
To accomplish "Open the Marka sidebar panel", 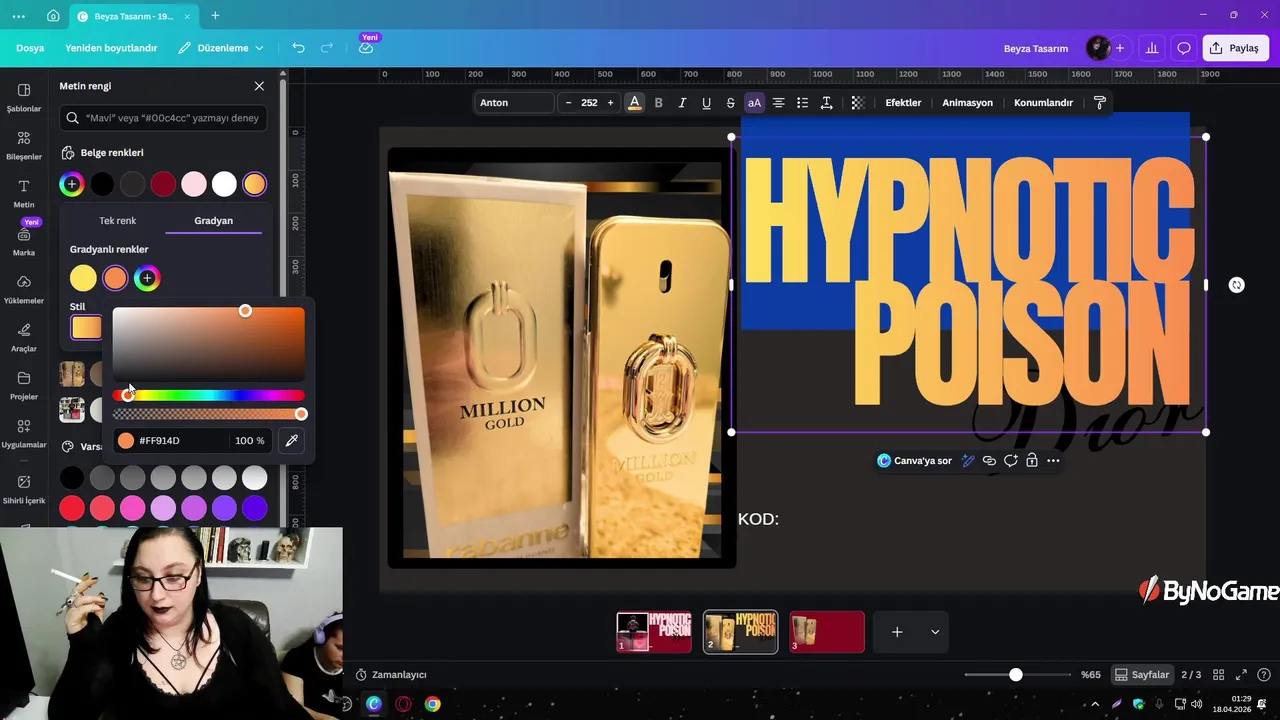I will (x=24, y=241).
